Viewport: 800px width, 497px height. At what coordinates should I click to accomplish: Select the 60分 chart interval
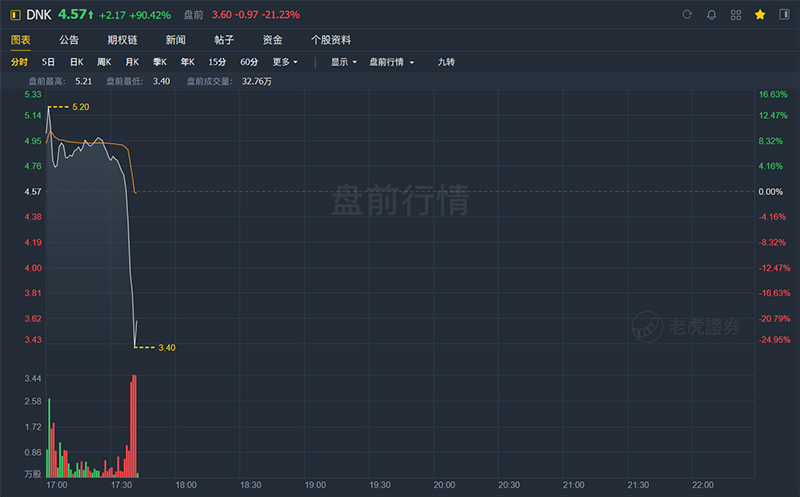249,62
